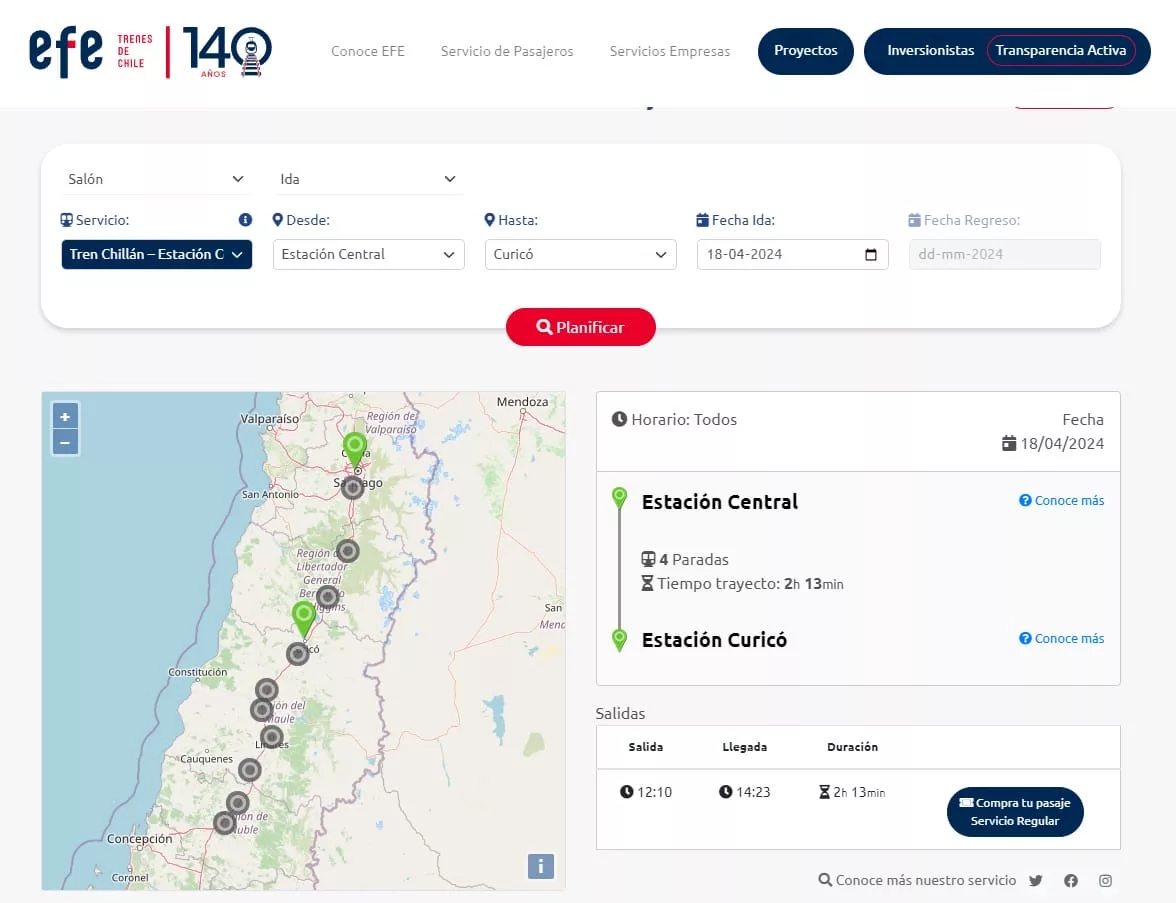Click the Estación Curicó route heading
The width and height of the screenshot is (1176, 903).
coord(714,640)
